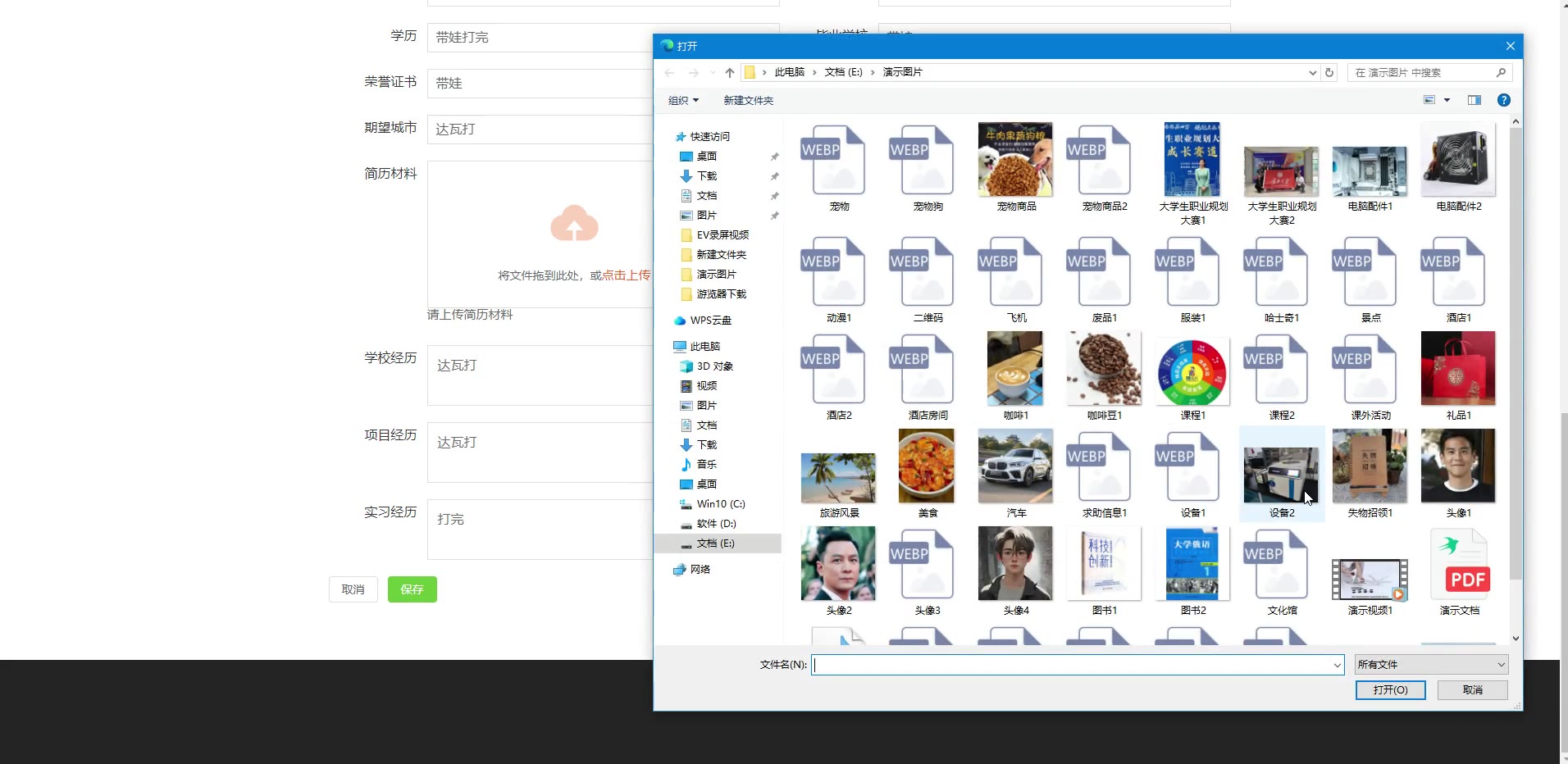This screenshot has height=764, width=1568.
Task: Select the 礼品1 red gift bag image
Action: (1458, 369)
